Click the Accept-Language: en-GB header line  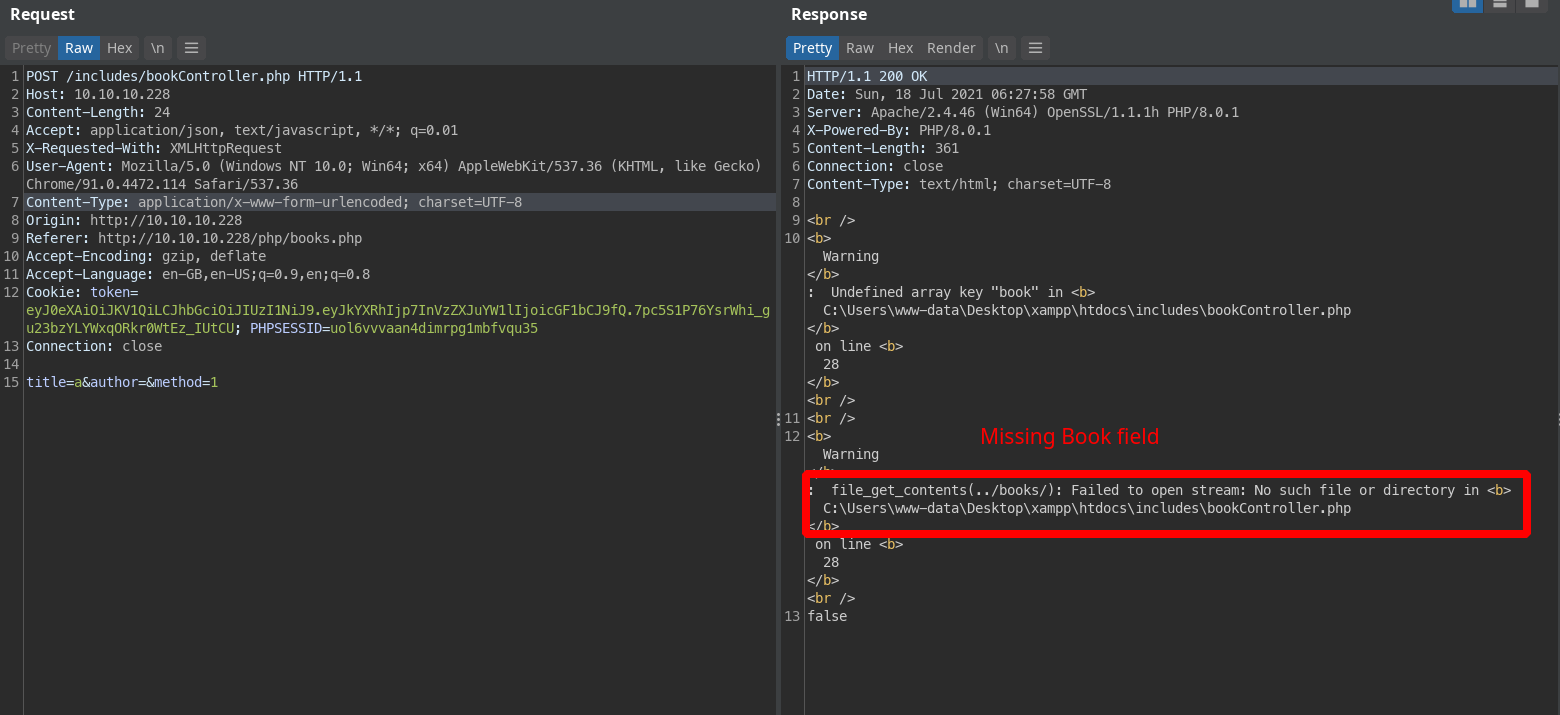[x=198, y=274]
